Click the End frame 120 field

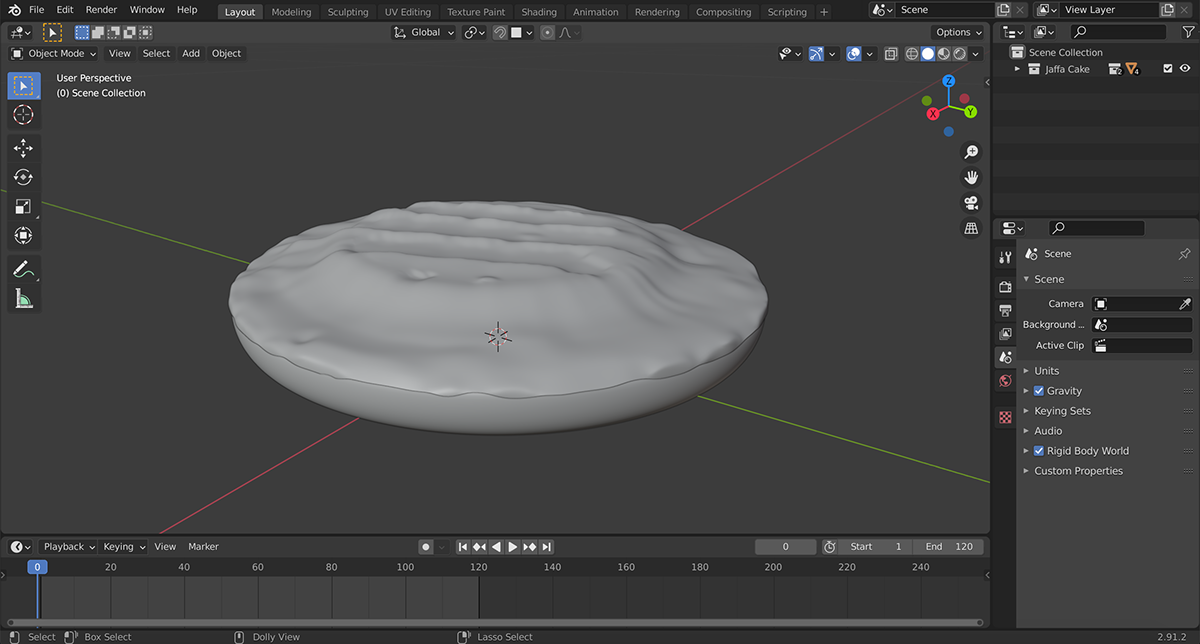pos(950,547)
